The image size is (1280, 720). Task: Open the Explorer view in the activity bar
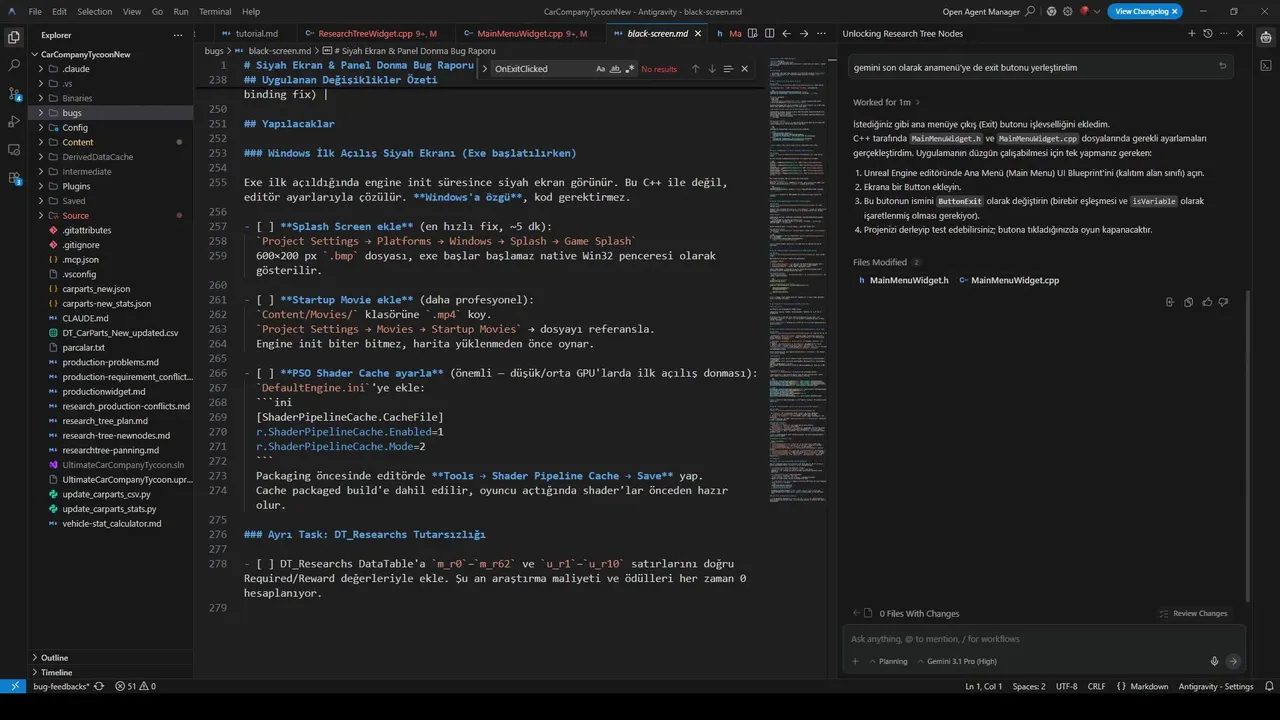coord(14,37)
